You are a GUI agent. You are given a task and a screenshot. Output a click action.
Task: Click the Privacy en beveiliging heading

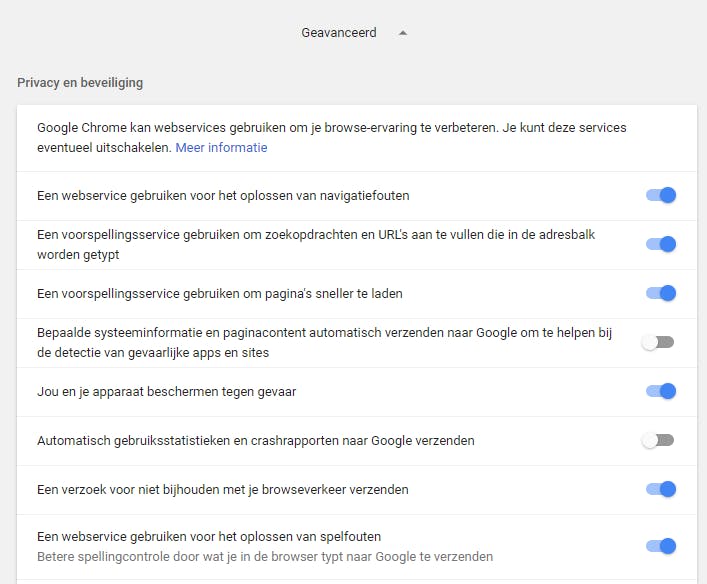tap(80, 82)
